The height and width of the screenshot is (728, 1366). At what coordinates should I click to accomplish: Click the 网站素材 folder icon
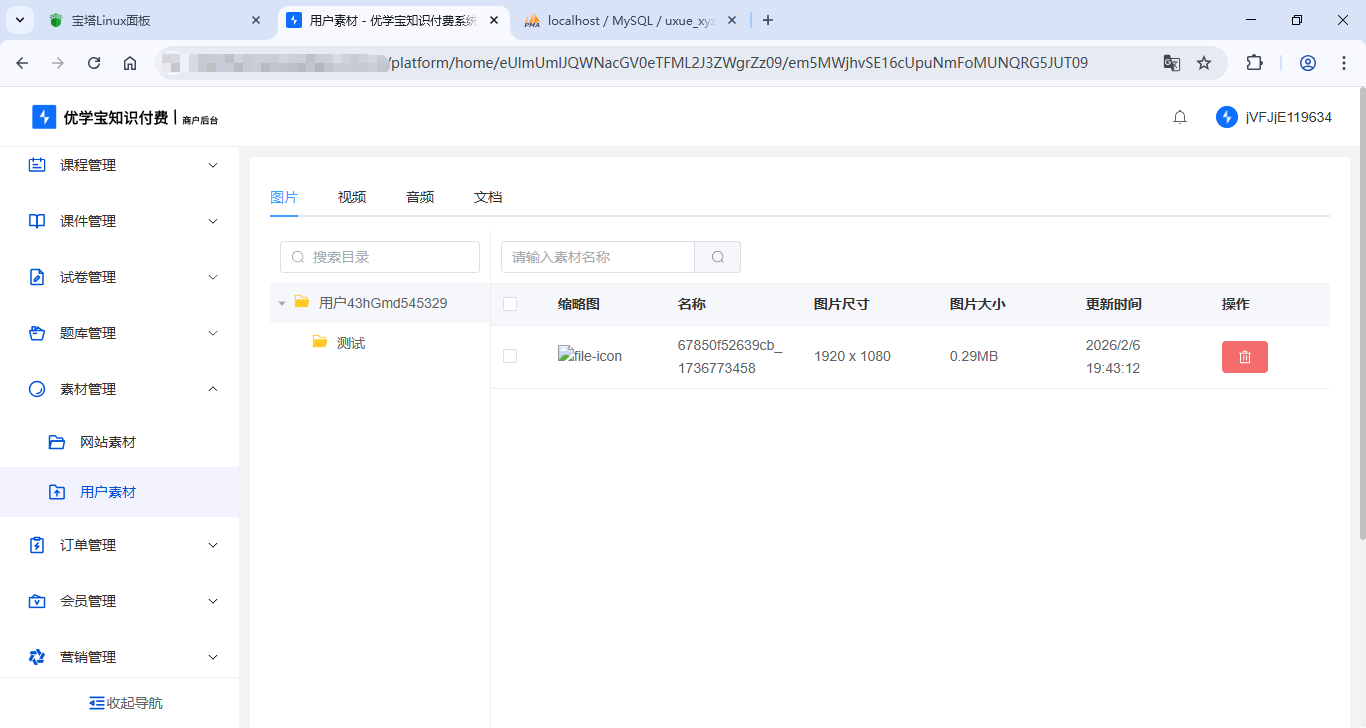[56, 441]
